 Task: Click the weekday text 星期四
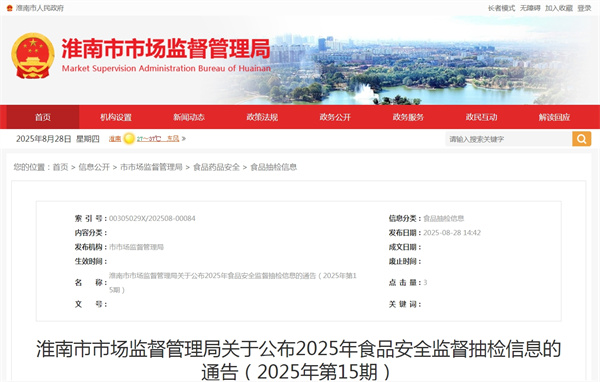click(88, 139)
